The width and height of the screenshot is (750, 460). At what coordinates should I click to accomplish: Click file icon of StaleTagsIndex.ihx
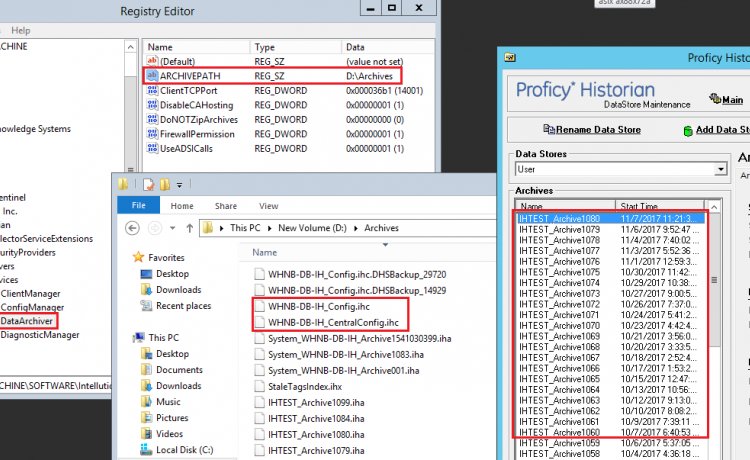click(259, 386)
